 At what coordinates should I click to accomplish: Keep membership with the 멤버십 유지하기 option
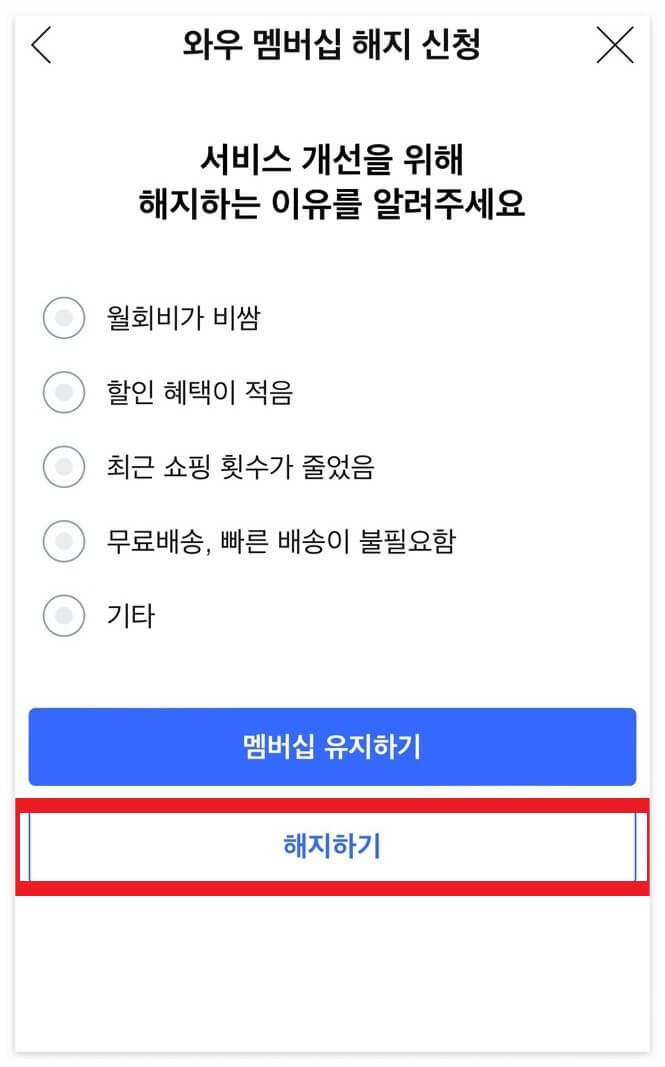[332, 746]
